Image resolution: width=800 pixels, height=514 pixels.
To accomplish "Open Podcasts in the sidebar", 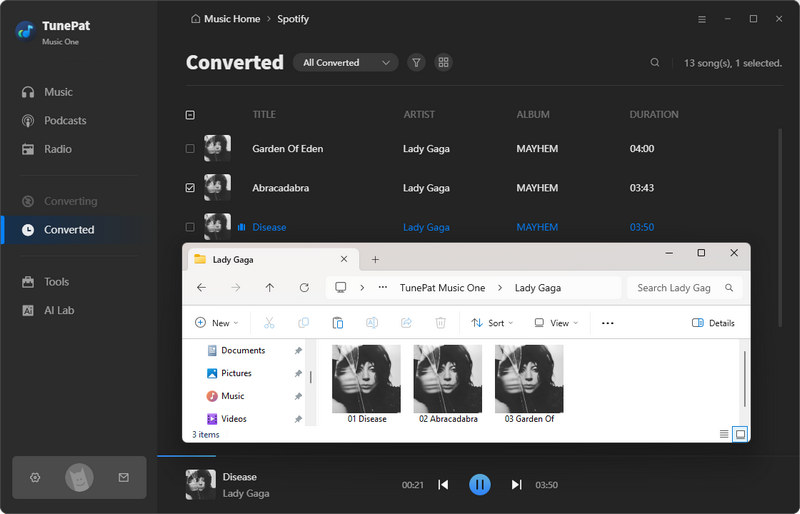I will point(65,121).
